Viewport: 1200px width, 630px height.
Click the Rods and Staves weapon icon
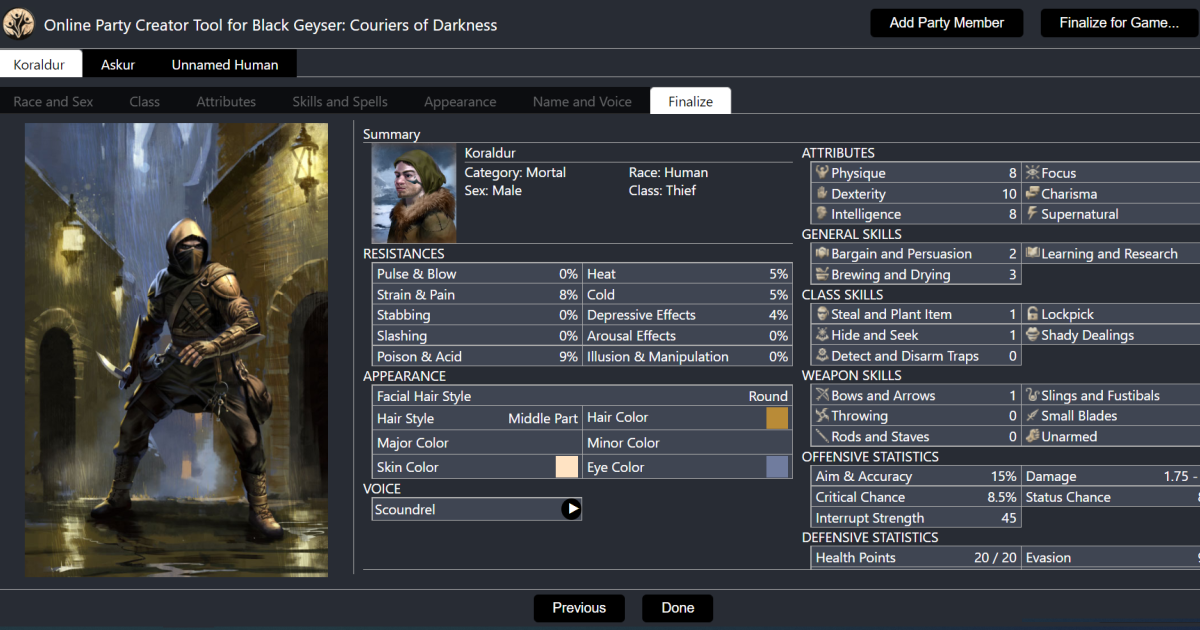pos(822,437)
